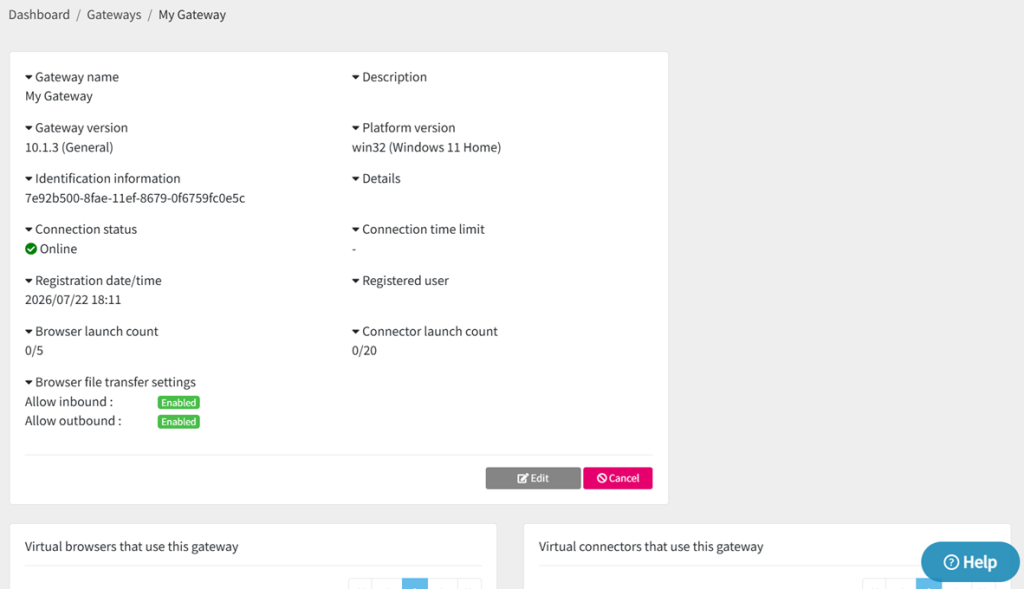This screenshot has width=1024, height=589.
Task: Select the active page in browsers pagination
Action: tap(415, 584)
